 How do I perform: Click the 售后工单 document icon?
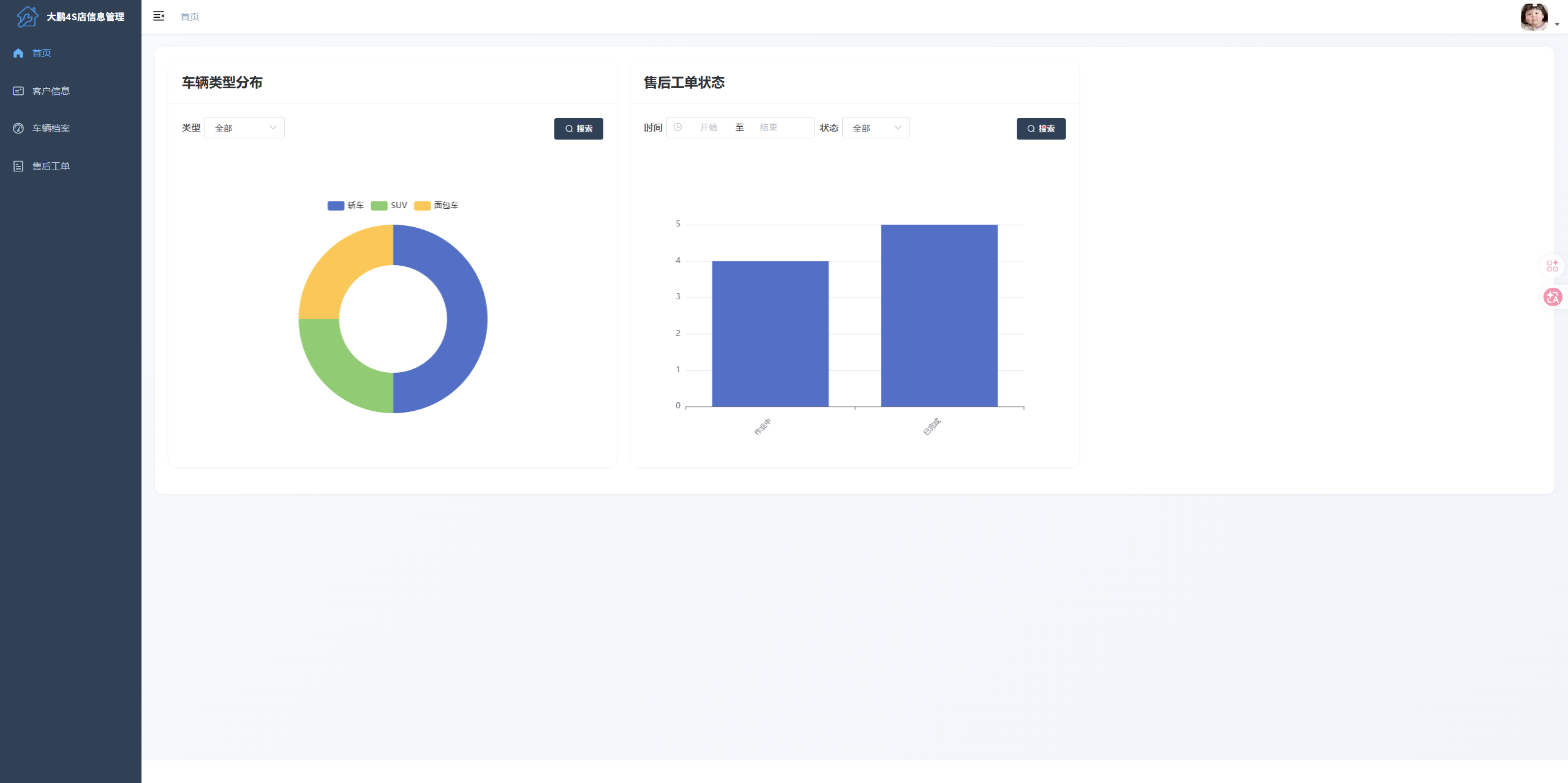coord(18,166)
